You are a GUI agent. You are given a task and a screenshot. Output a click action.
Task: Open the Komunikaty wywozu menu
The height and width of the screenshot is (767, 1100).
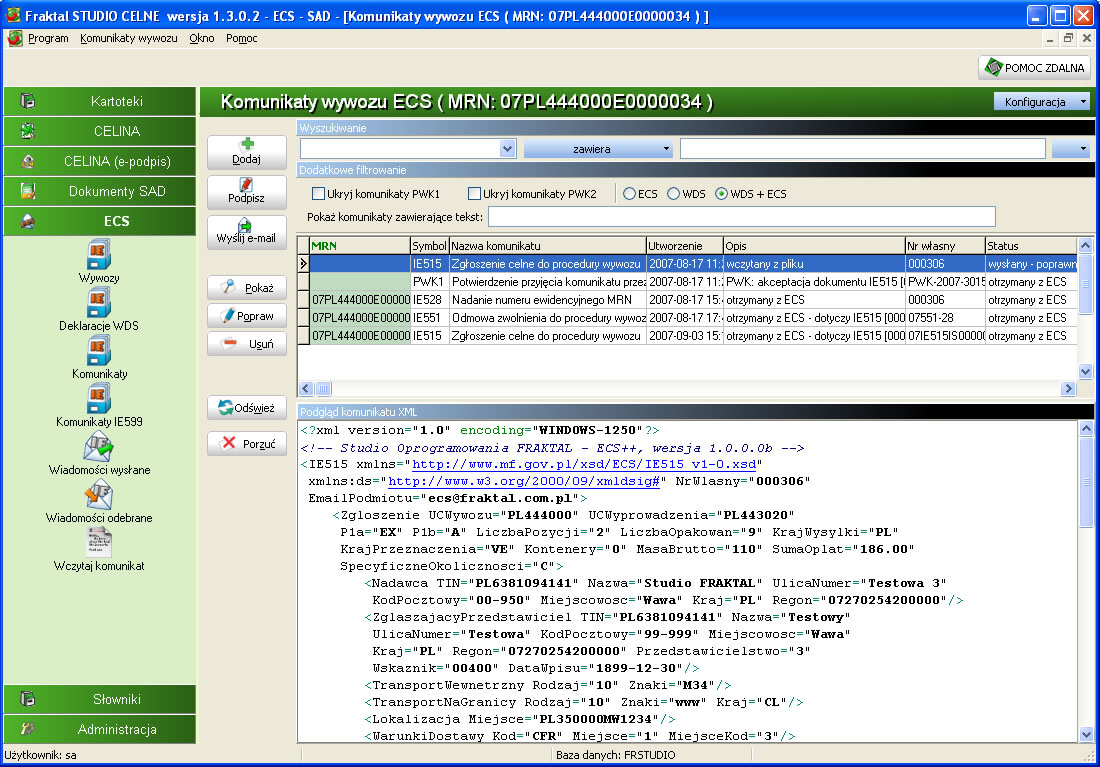click(129, 38)
